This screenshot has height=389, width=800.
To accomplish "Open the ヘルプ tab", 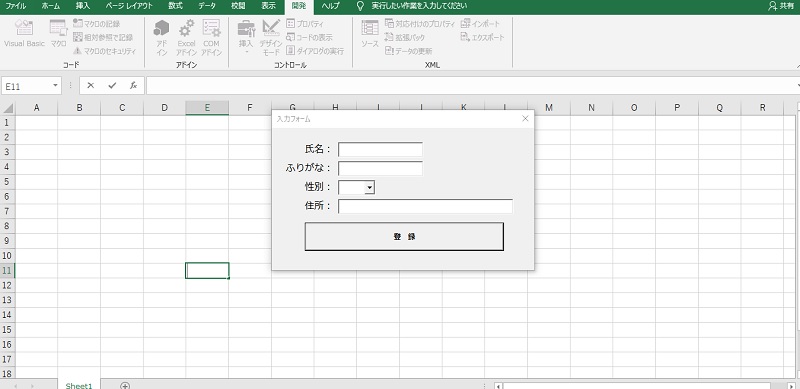I will coord(331,6).
